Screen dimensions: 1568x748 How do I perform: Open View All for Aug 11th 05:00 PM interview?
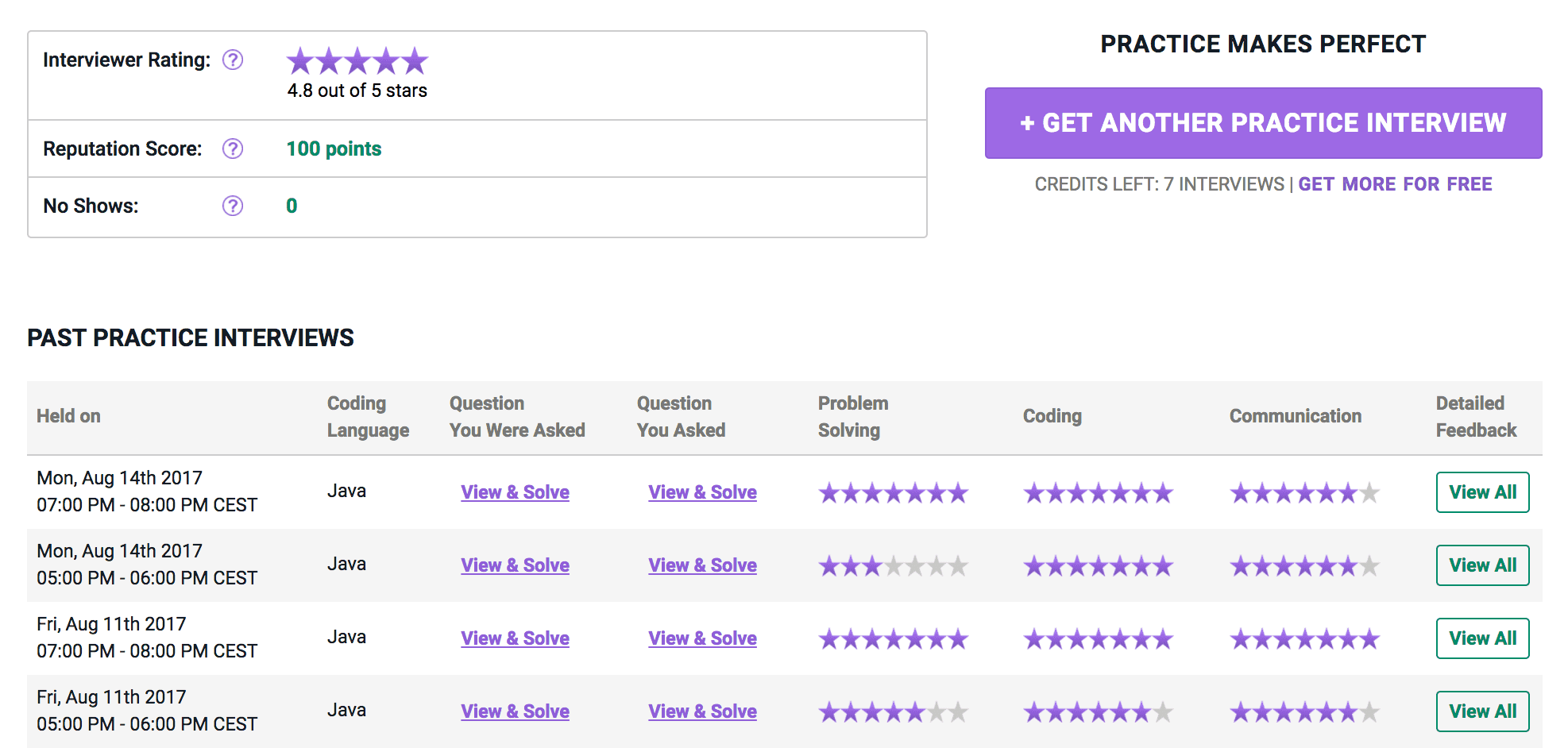pyautogui.click(x=1482, y=711)
